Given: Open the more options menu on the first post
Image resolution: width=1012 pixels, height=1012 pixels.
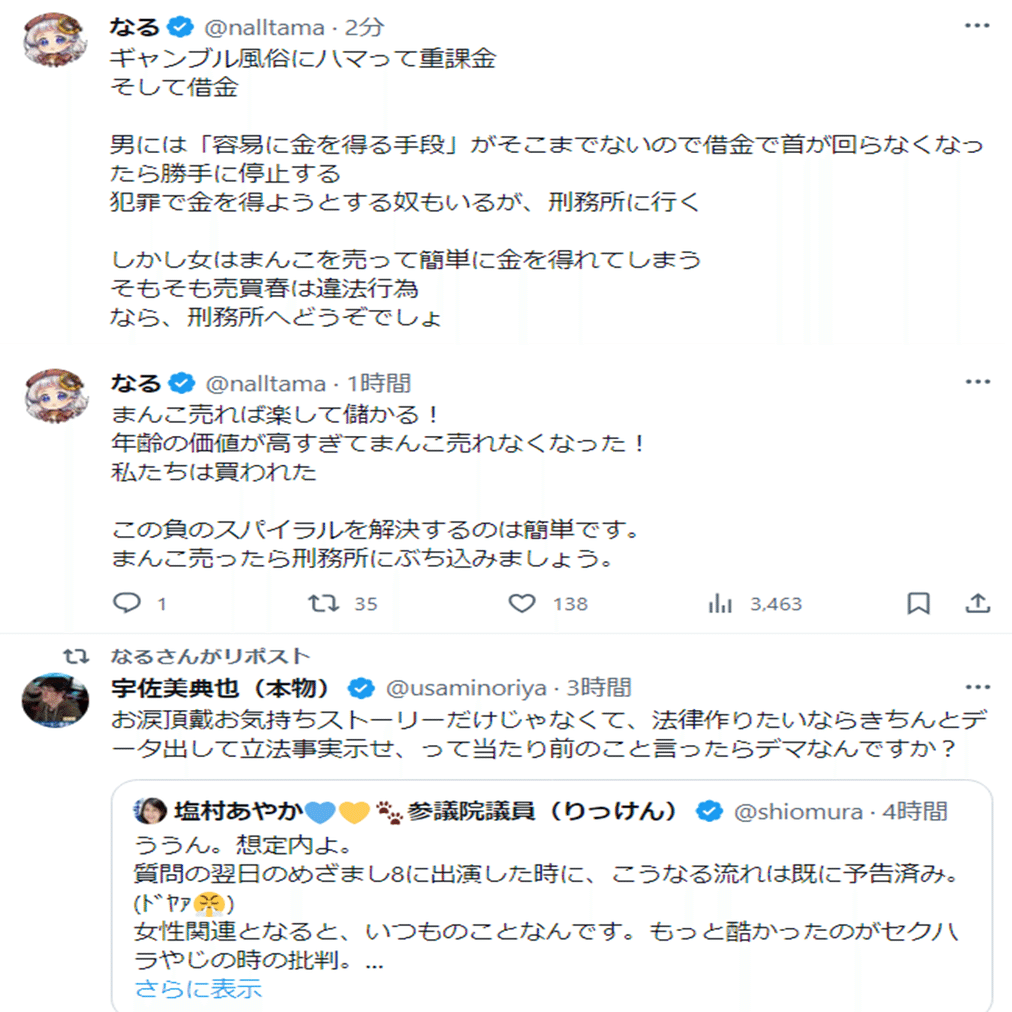Looking at the screenshot, I should click(x=977, y=25).
